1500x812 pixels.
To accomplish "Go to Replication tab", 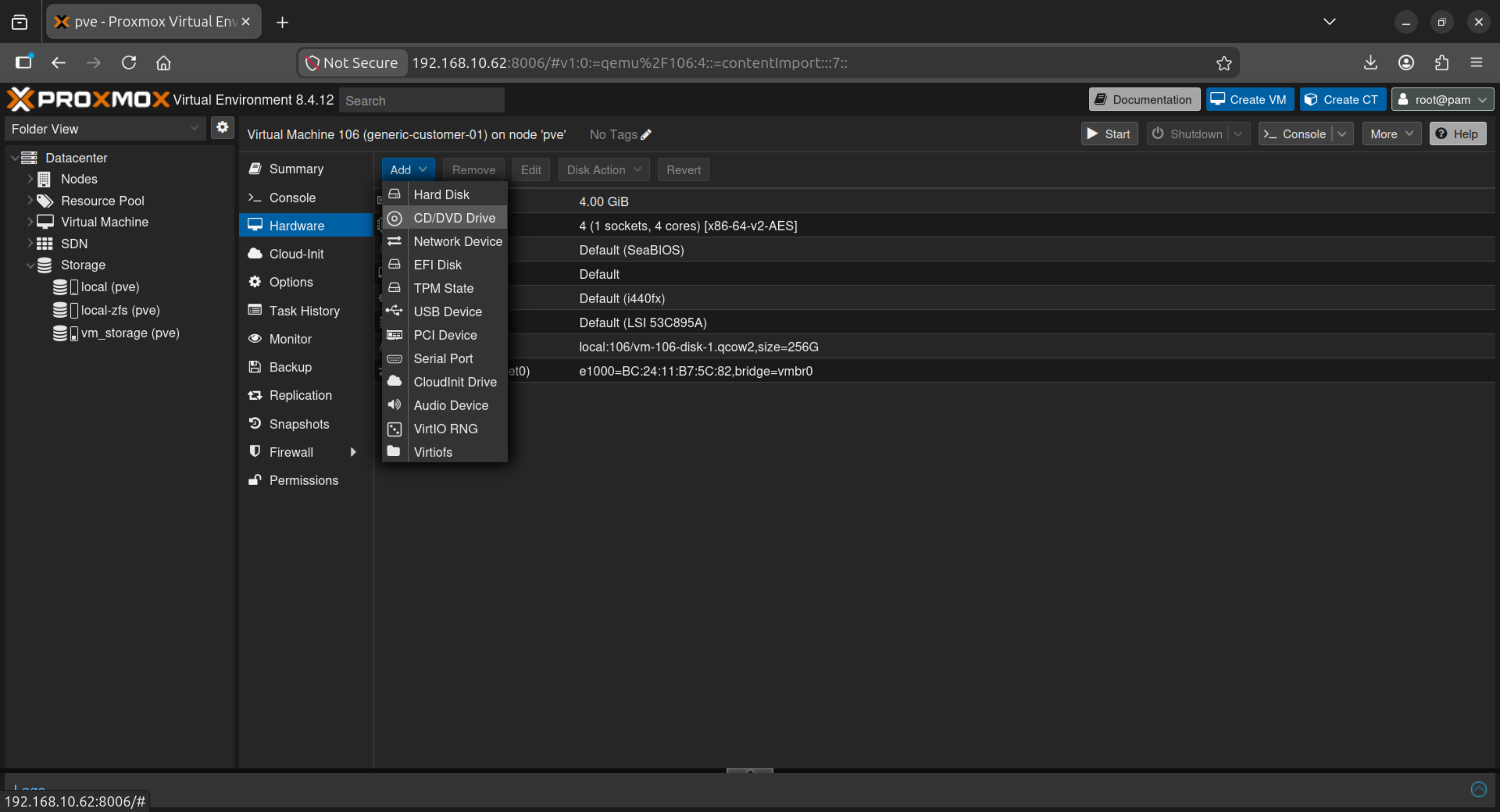I will (306, 395).
